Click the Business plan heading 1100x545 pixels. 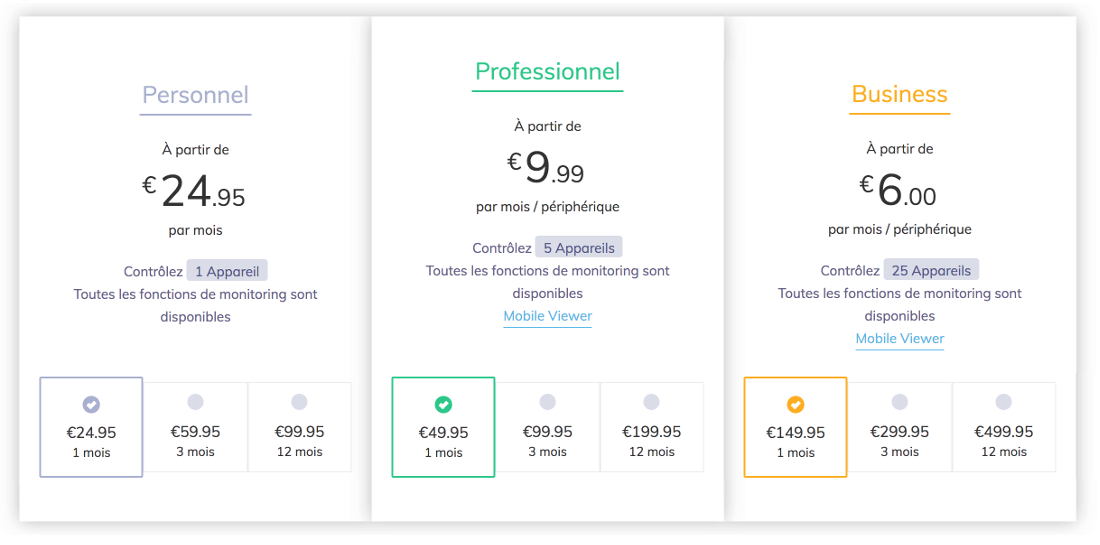click(899, 94)
